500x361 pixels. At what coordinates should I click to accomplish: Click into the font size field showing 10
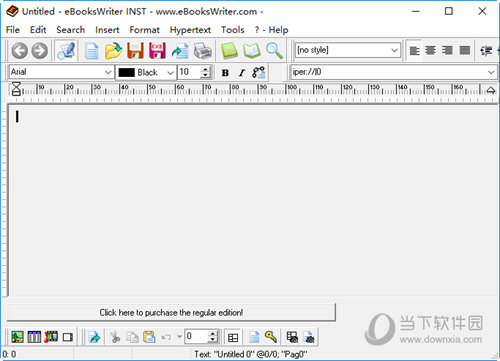189,72
